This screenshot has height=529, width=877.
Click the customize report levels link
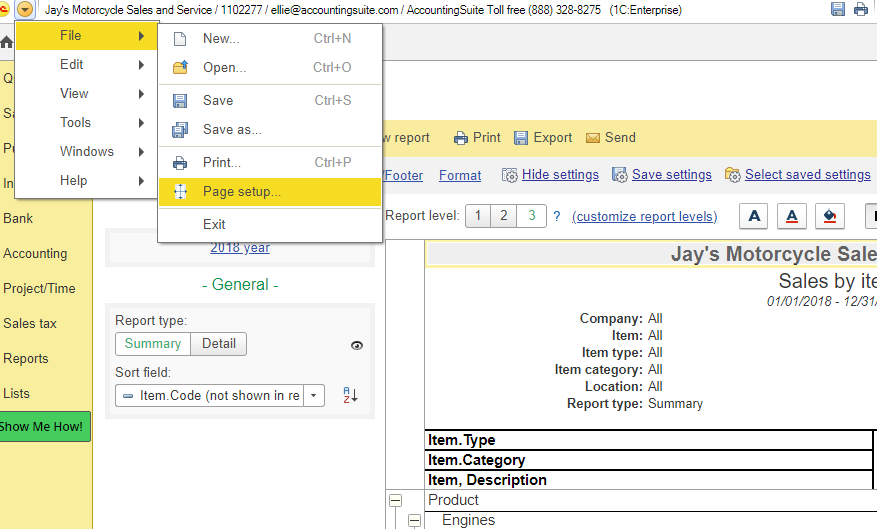coord(644,216)
